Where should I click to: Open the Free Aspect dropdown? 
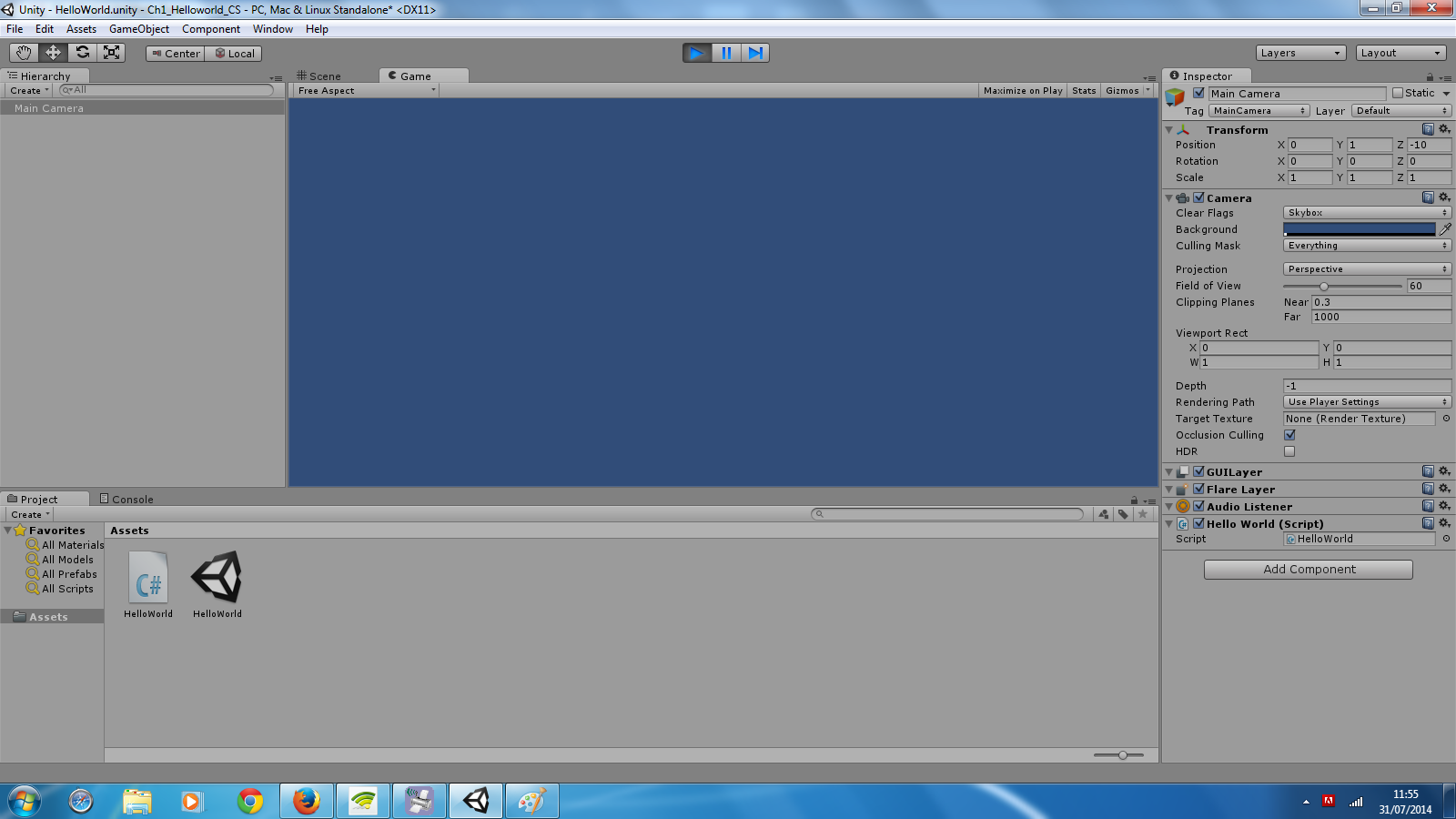click(367, 90)
